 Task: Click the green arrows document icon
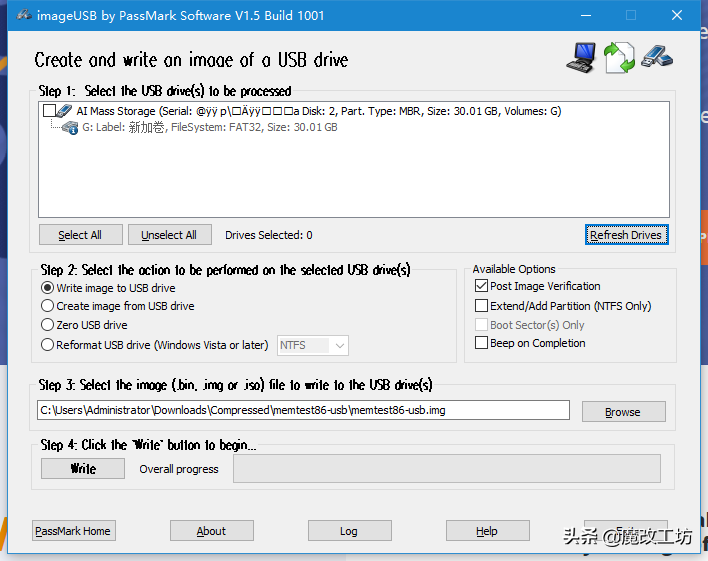(x=619, y=58)
